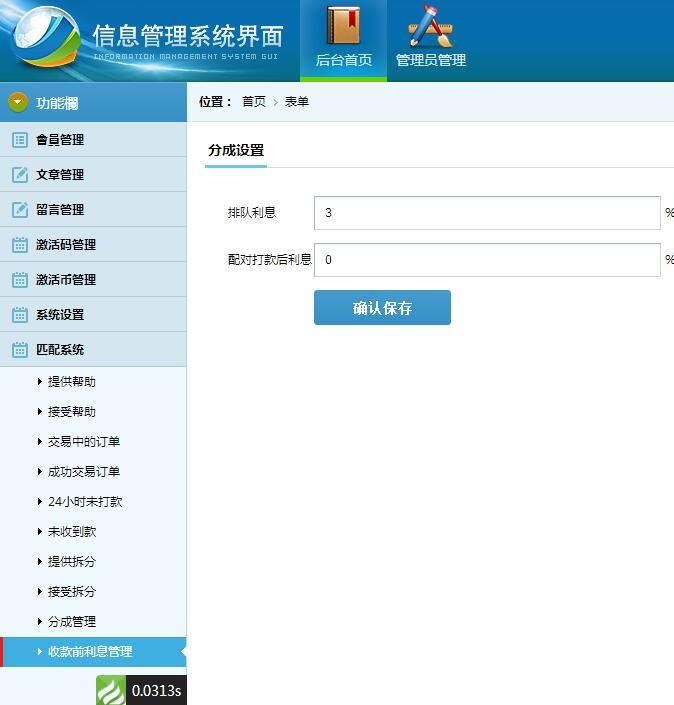Click the 功能栏 heading text
The image size is (674, 705).
tap(57, 103)
